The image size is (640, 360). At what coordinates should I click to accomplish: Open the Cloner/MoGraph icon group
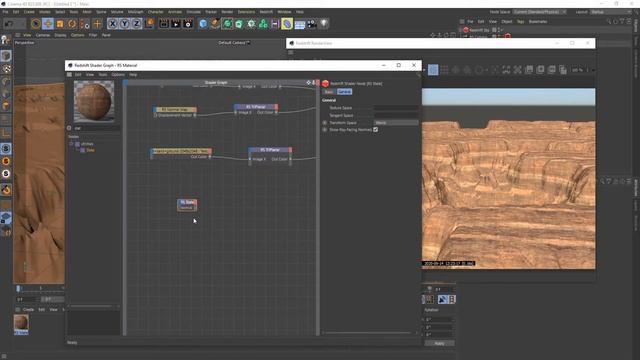pos(263,24)
